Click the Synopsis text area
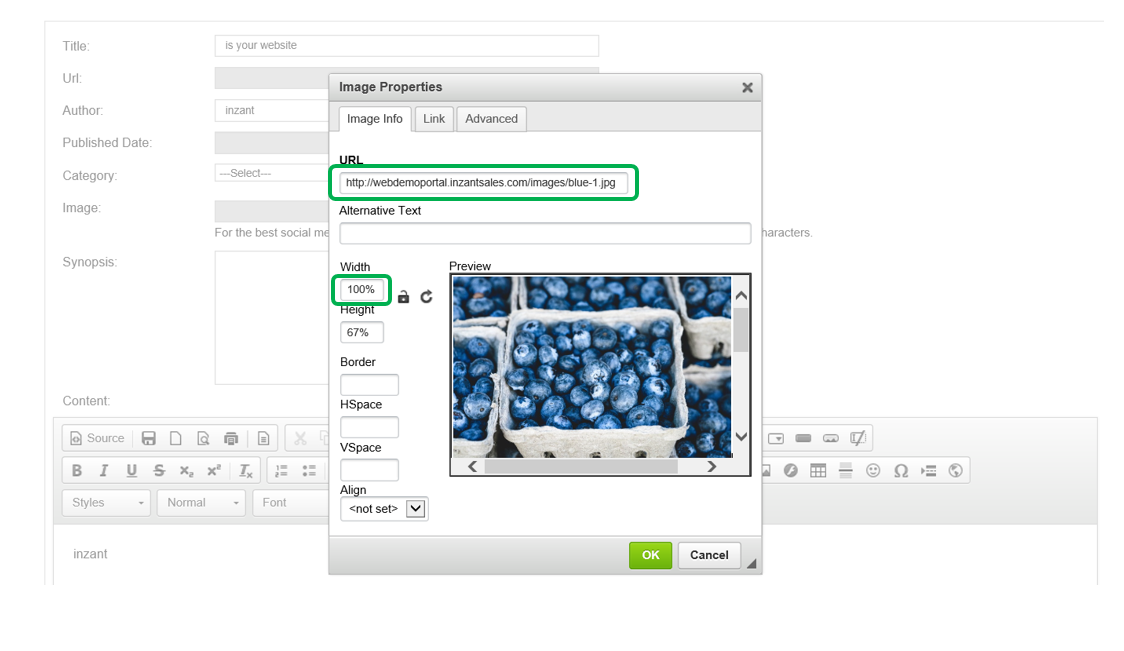 click(272, 318)
